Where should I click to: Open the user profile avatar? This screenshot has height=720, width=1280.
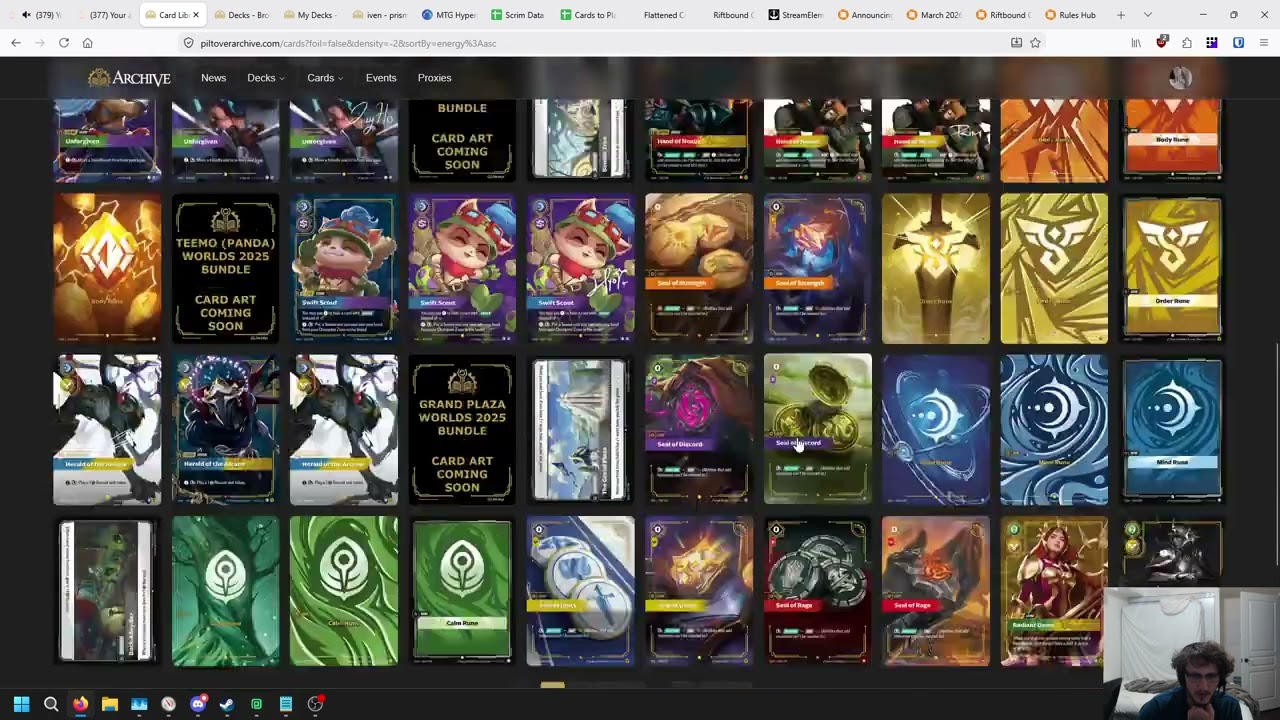tap(1180, 78)
